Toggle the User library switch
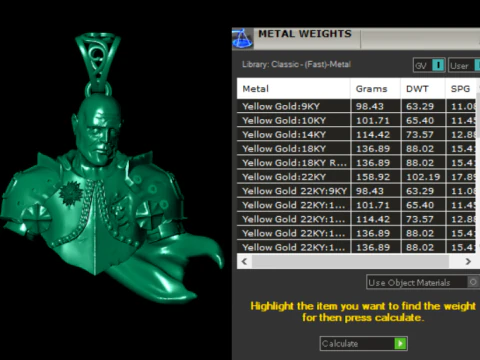 pos(478,65)
